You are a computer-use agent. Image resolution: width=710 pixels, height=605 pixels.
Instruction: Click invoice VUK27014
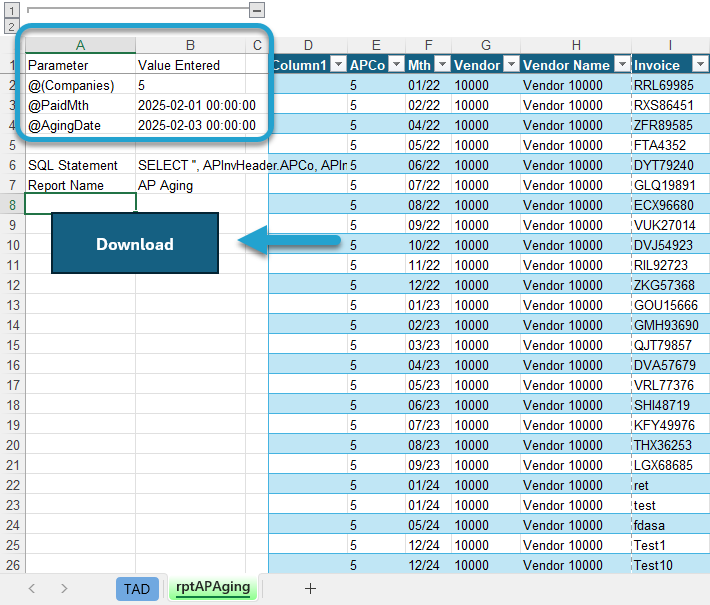[670, 225]
